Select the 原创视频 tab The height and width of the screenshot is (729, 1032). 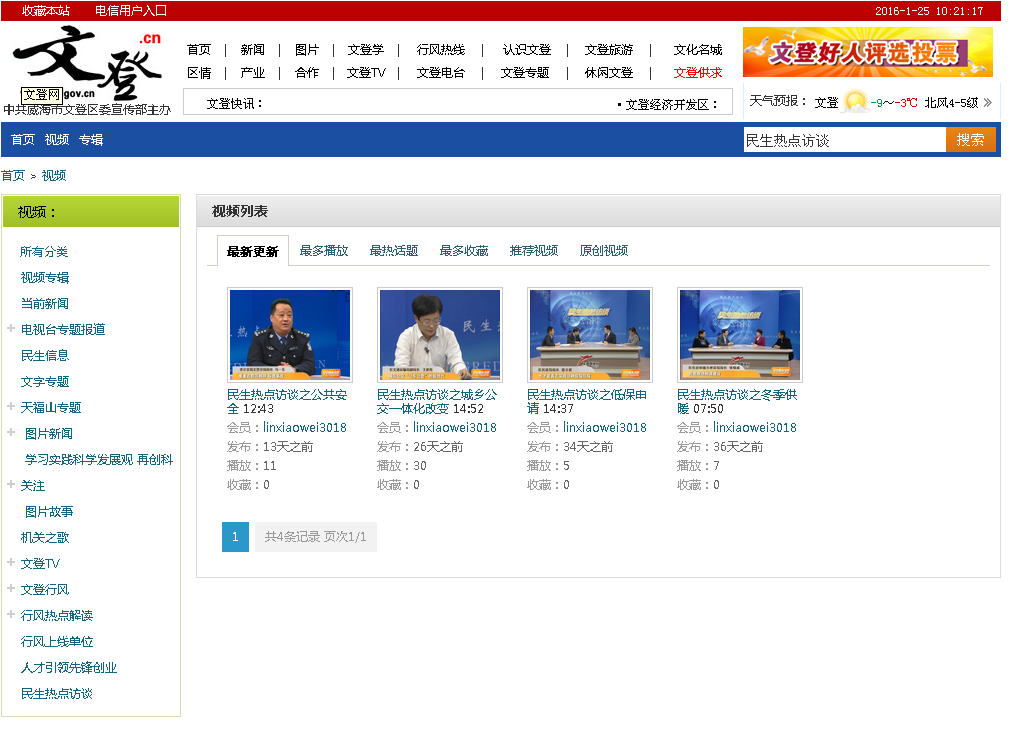(x=604, y=251)
